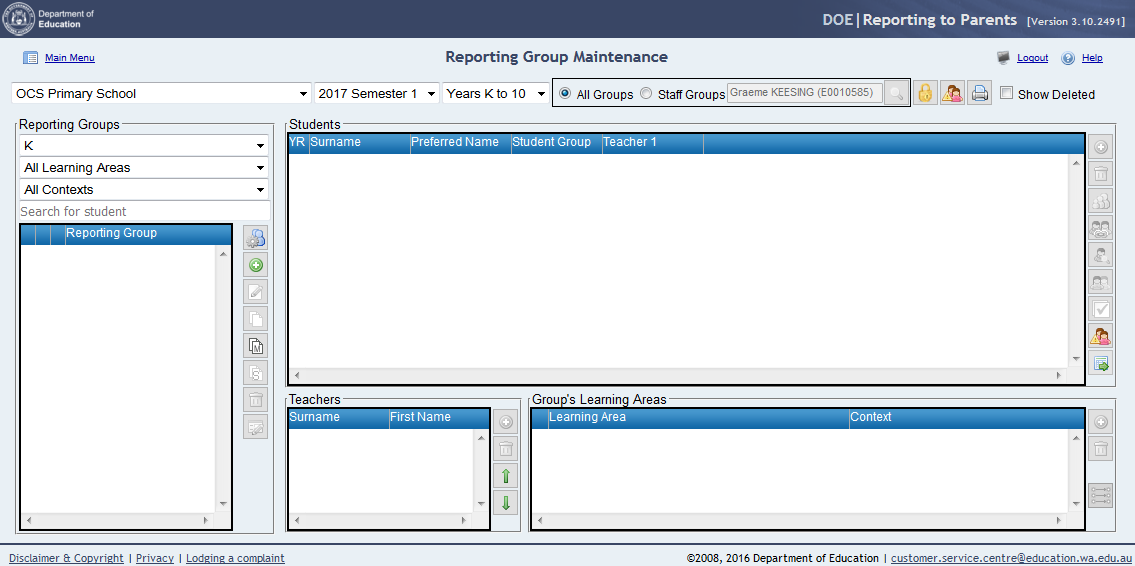Click the printer icon beside the padlock
The image size is (1135, 566).
pyautogui.click(x=980, y=93)
